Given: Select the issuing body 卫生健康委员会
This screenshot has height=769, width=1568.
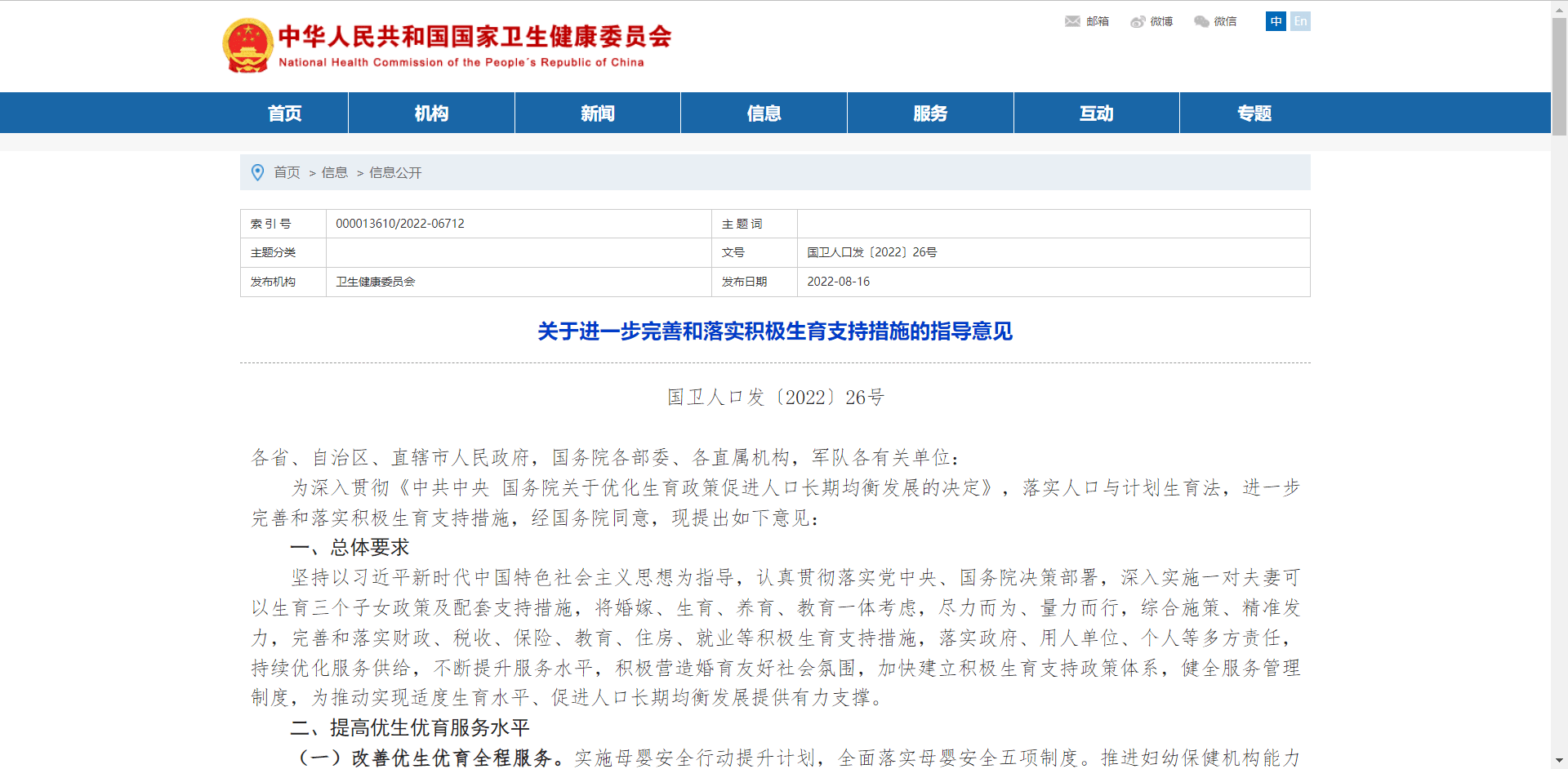Looking at the screenshot, I should [376, 282].
